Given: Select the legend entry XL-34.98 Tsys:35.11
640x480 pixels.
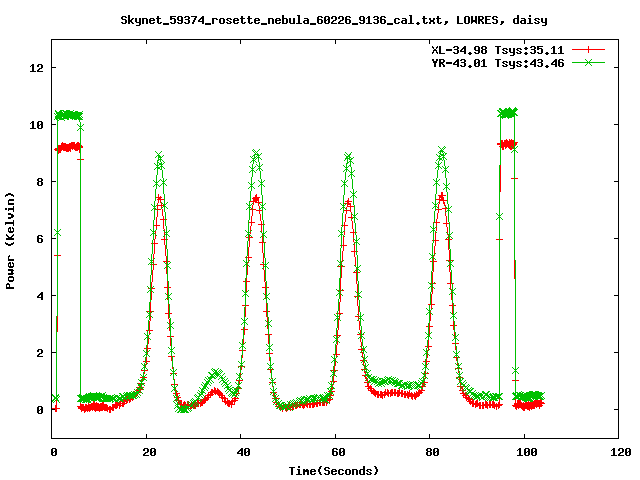Looking at the screenshot, I should pos(498,50).
